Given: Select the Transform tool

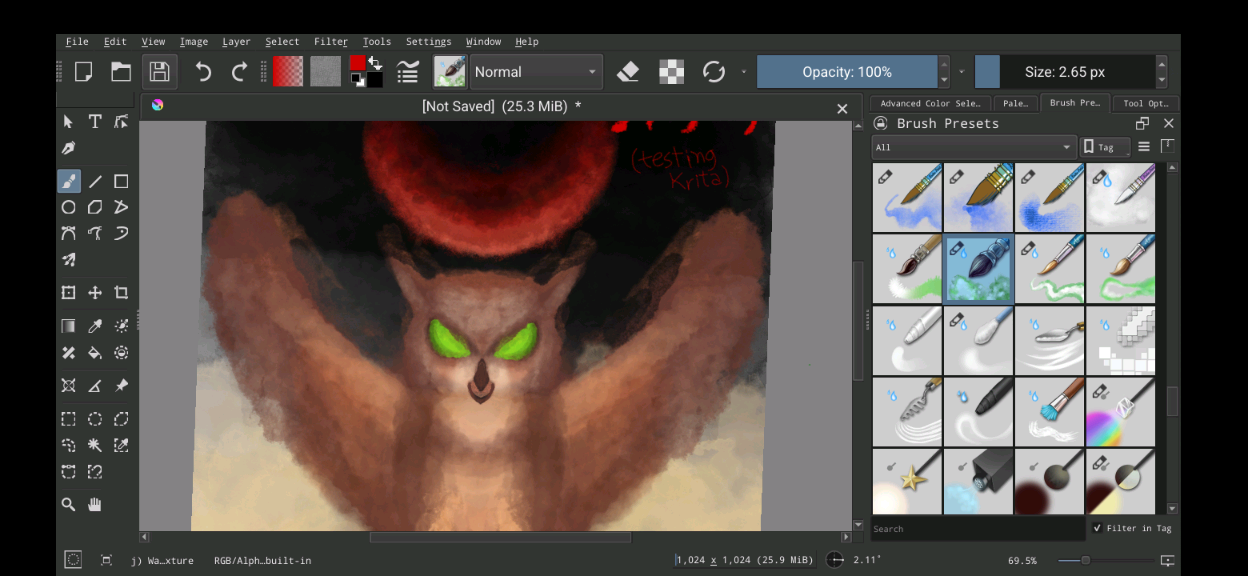Looking at the screenshot, I should pyautogui.click(x=69, y=293).
